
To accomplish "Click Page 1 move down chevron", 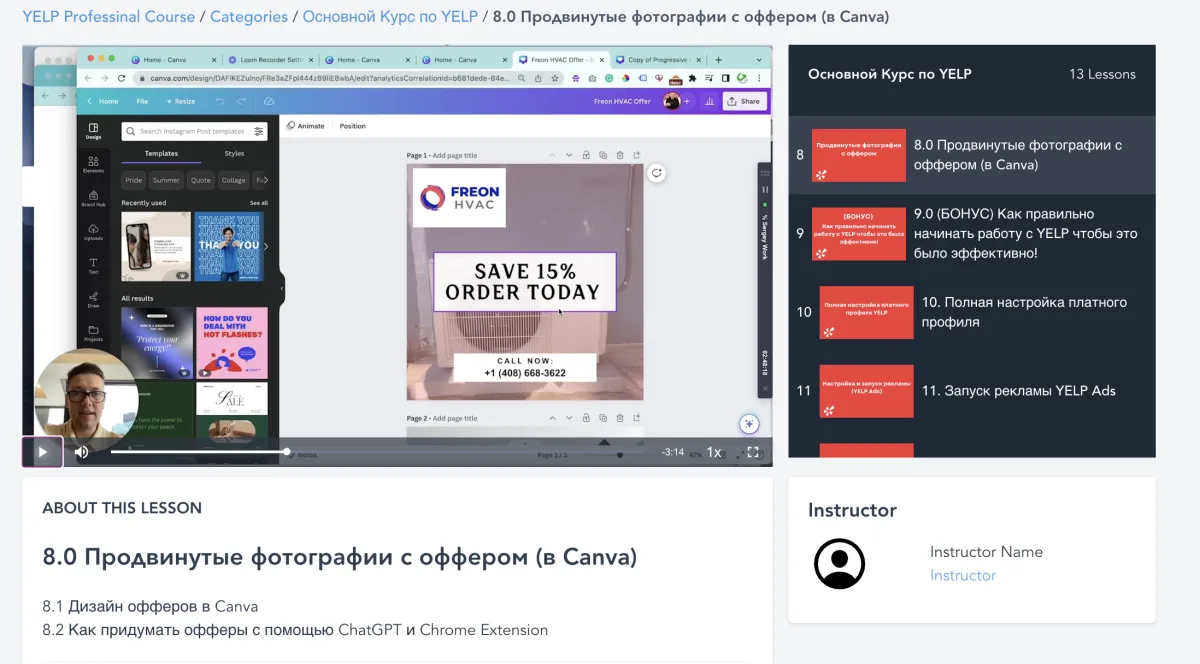I will pyautogui.click(x=569, y=155).
